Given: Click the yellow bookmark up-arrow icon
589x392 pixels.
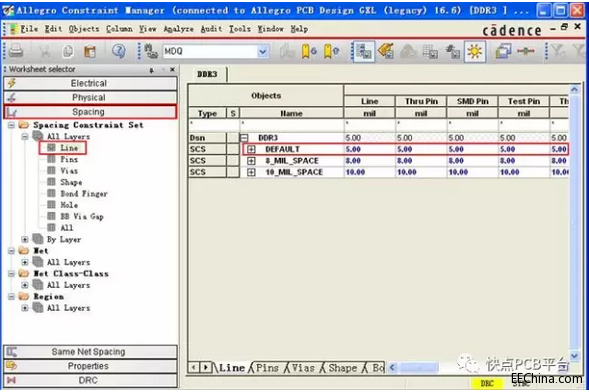Looking at the screenshot, I should coord(331,51).
